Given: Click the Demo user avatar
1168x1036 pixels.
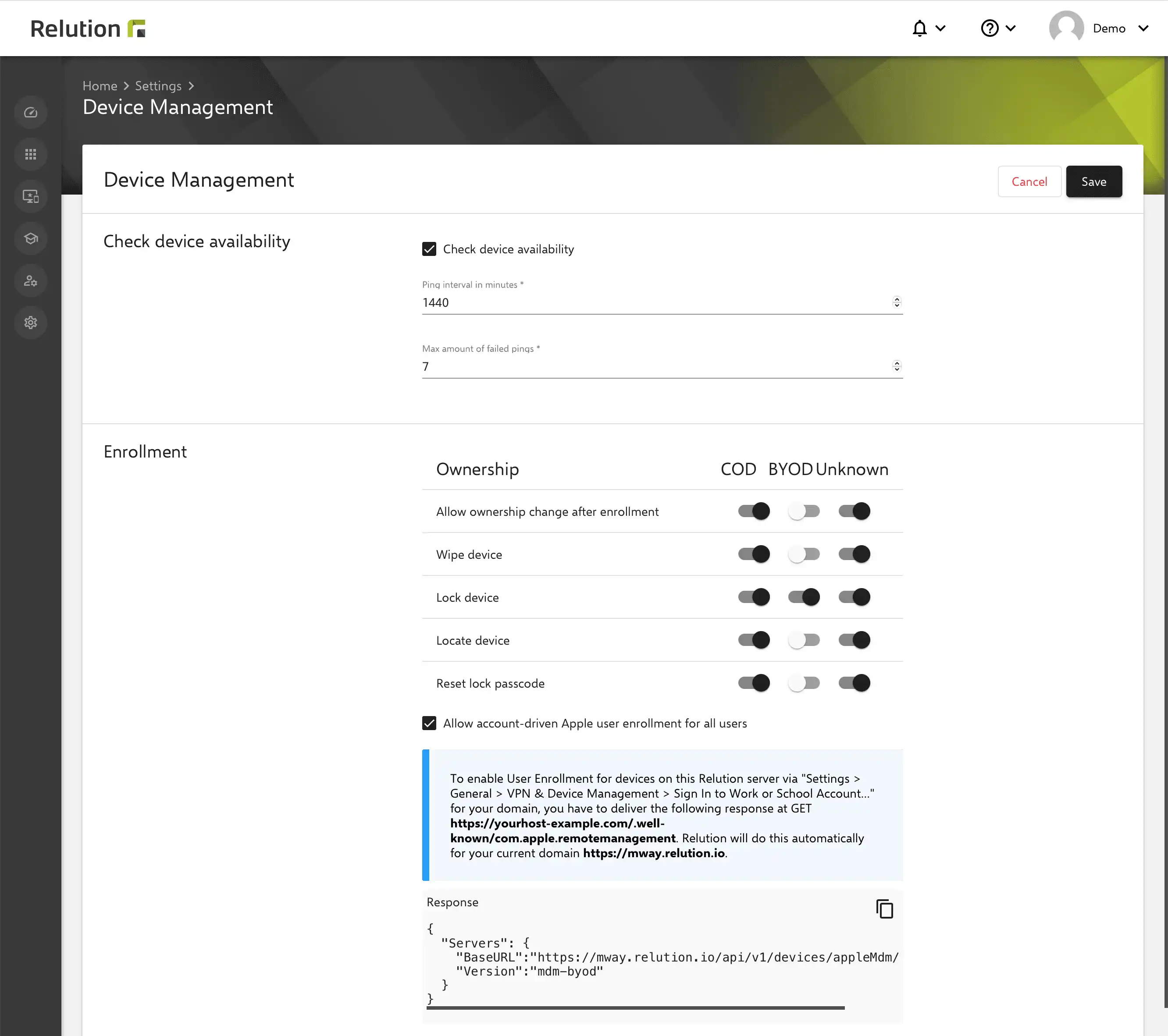Looking at the screenshot, I should click(1066, 28).
